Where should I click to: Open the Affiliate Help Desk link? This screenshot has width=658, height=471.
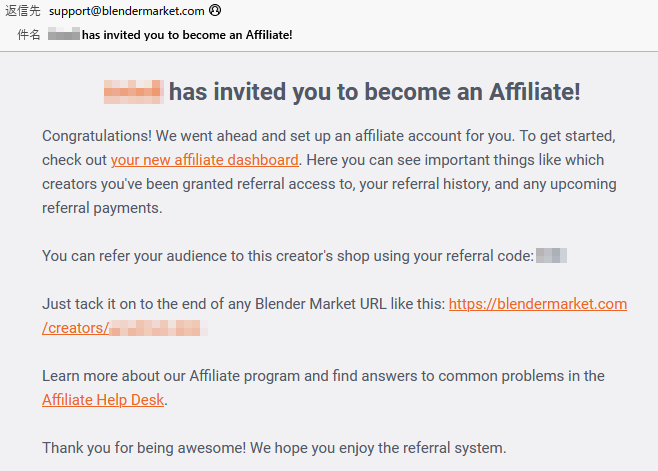(x=104, y=400)
